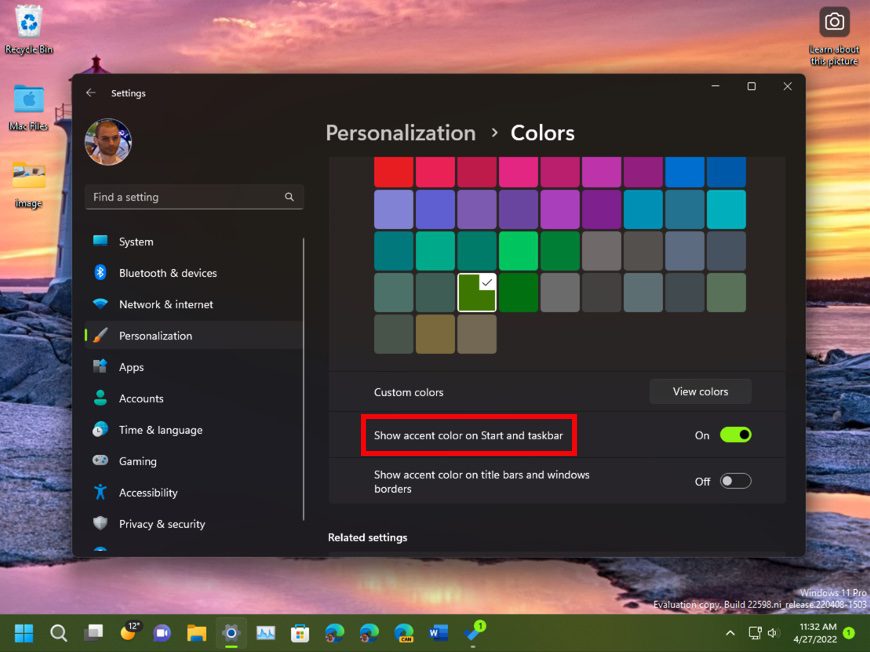The image size is (870, 652).
Task: Open Task View on the taskbar
Action: (x=93, y=633)
